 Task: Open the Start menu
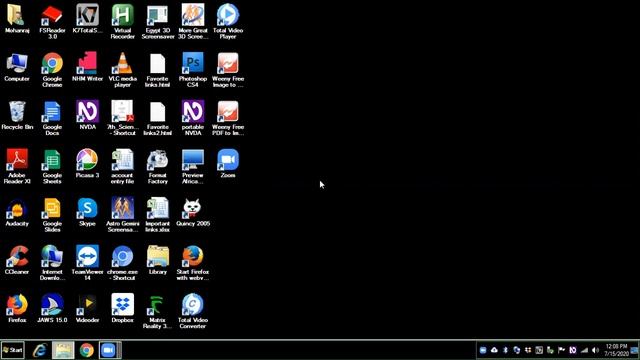click(13, 350)
